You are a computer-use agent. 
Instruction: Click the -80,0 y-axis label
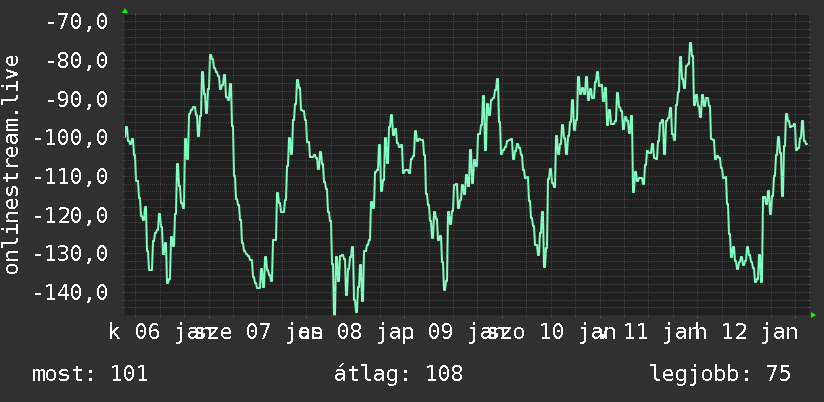click(x=77, y=60)
